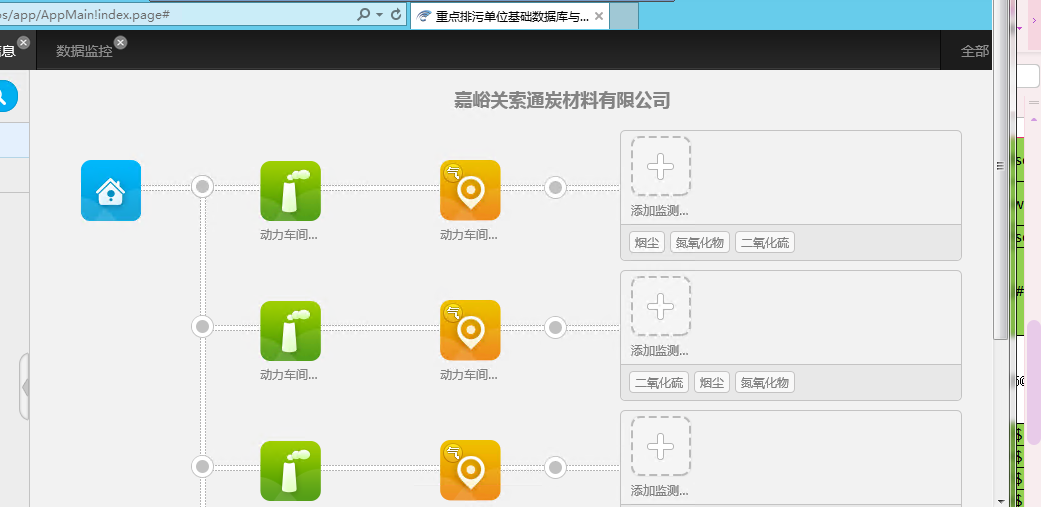This screenshot has width=1041, height=507.
Task: Click the 全部 menu at the top right
Action: (x=975, y=51)
